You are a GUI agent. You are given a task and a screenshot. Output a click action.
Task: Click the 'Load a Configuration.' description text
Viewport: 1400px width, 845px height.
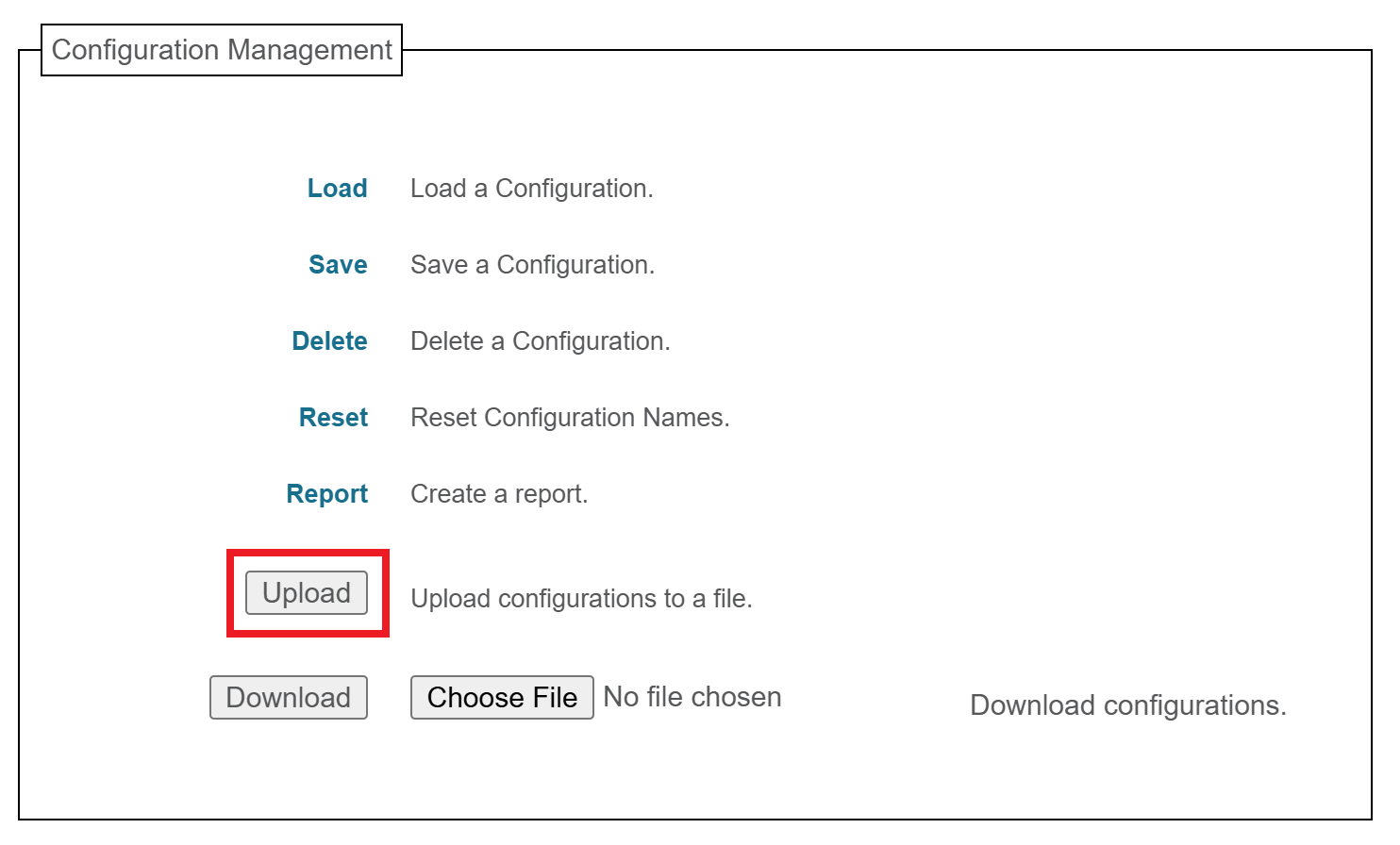tap(532, 189)
